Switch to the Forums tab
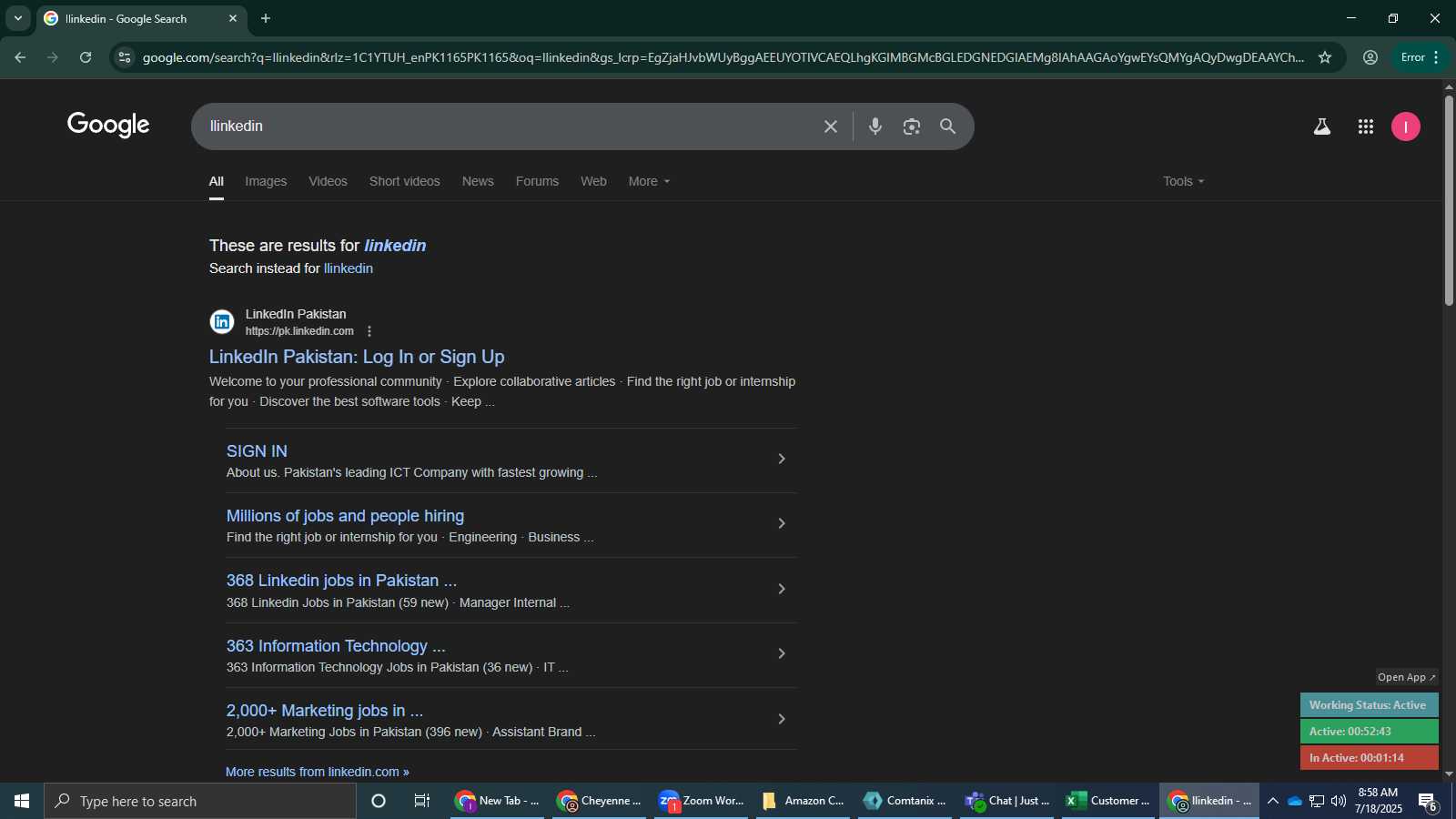This screenshot has width=1456, height=819. pos(537,181)
